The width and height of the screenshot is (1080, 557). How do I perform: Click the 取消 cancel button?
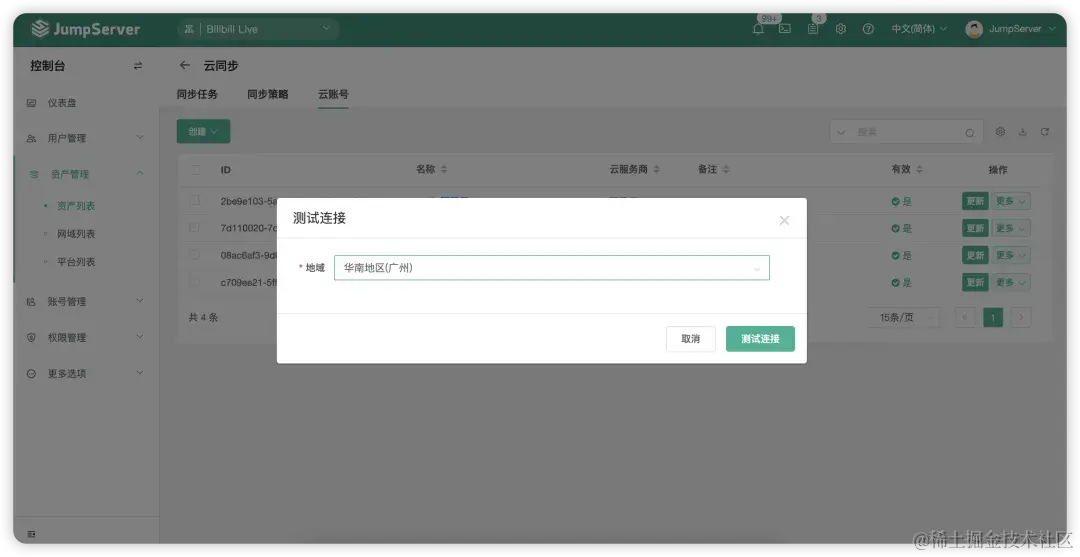691,339
